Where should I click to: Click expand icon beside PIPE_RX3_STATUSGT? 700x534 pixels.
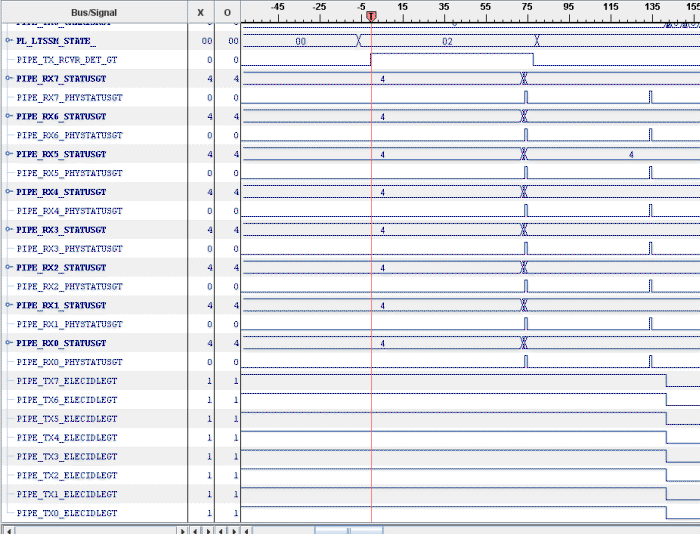[9, 229]
